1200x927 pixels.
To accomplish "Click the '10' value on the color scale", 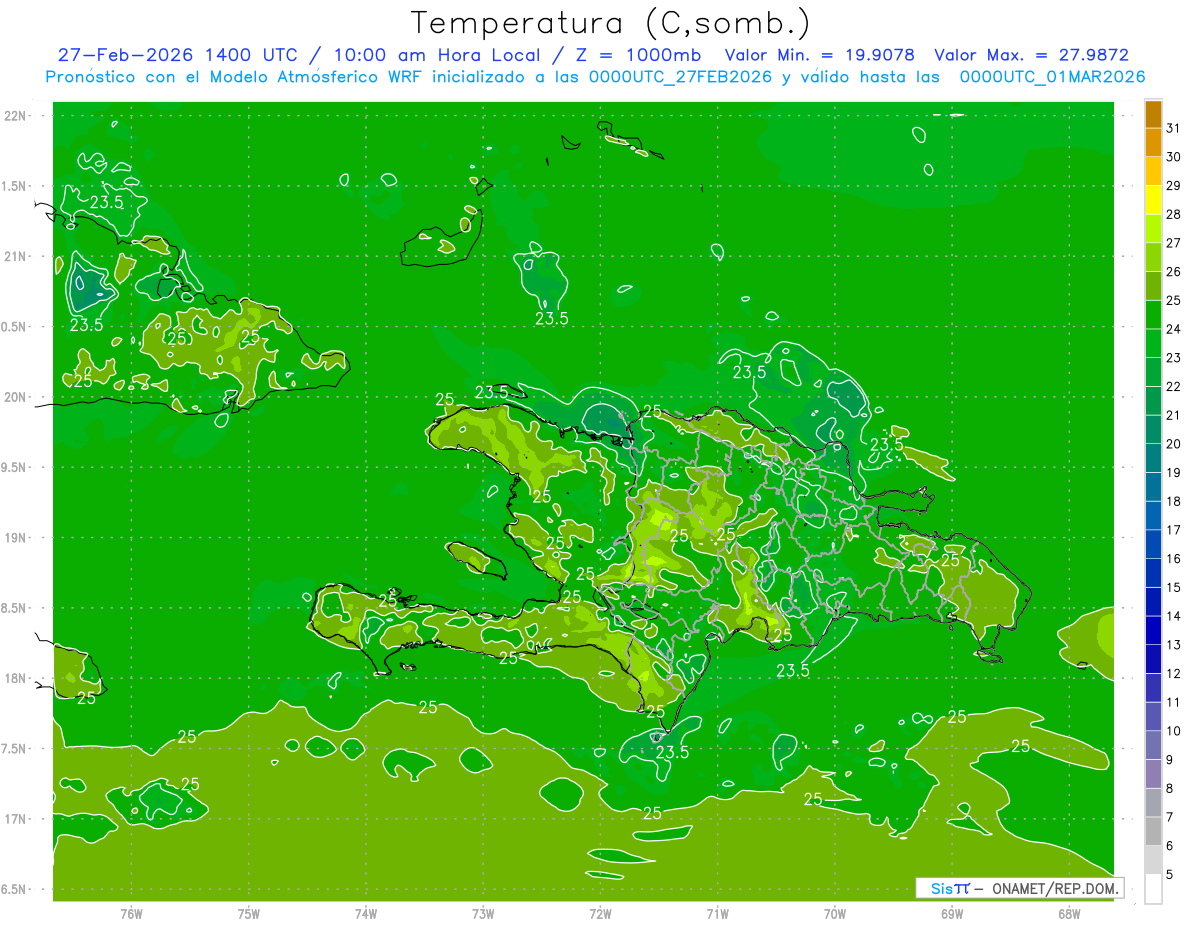I will [x=1174, y=731].
